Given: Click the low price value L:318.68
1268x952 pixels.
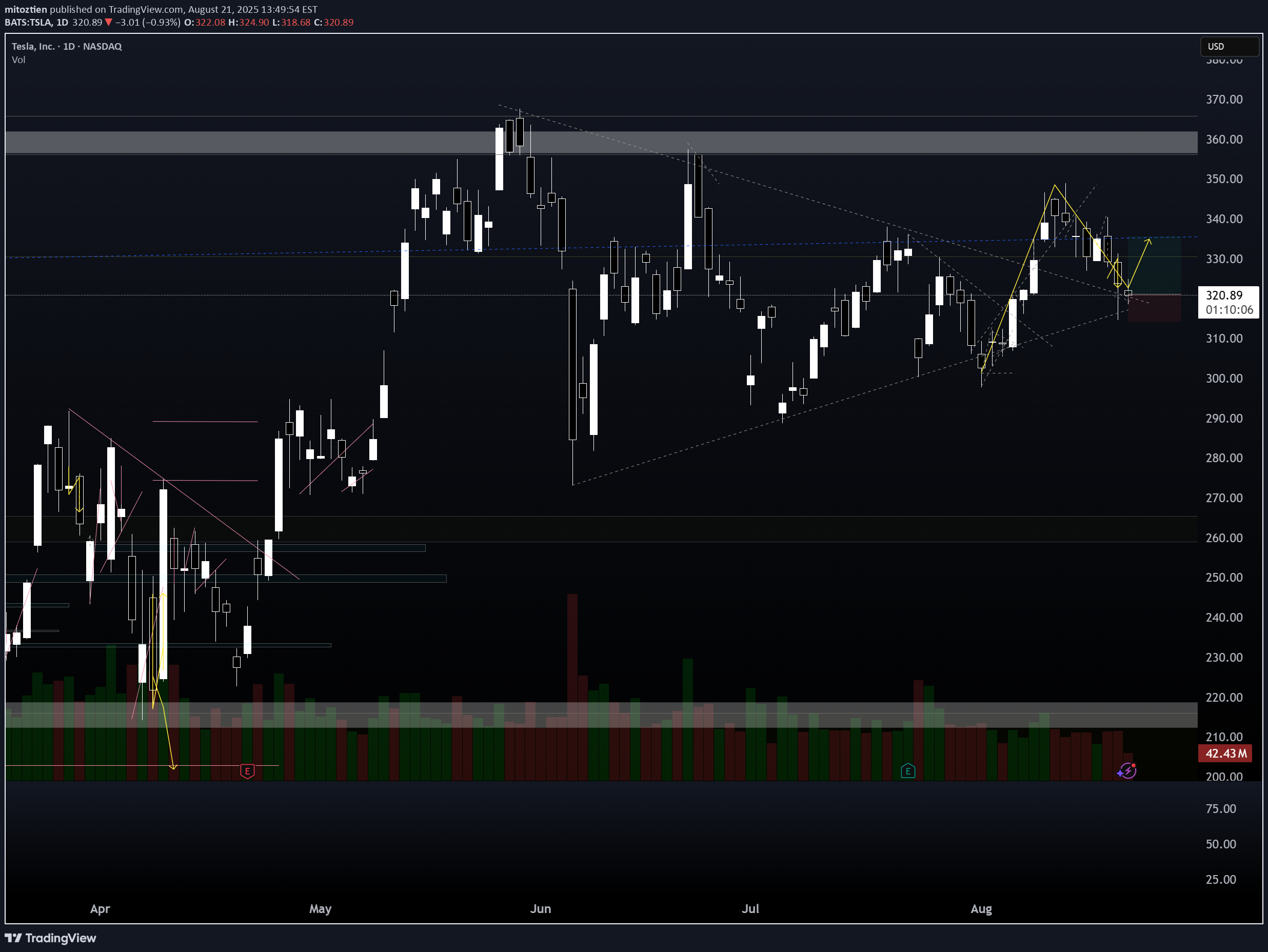Looking at the screenshot, I should pos(291,23).
